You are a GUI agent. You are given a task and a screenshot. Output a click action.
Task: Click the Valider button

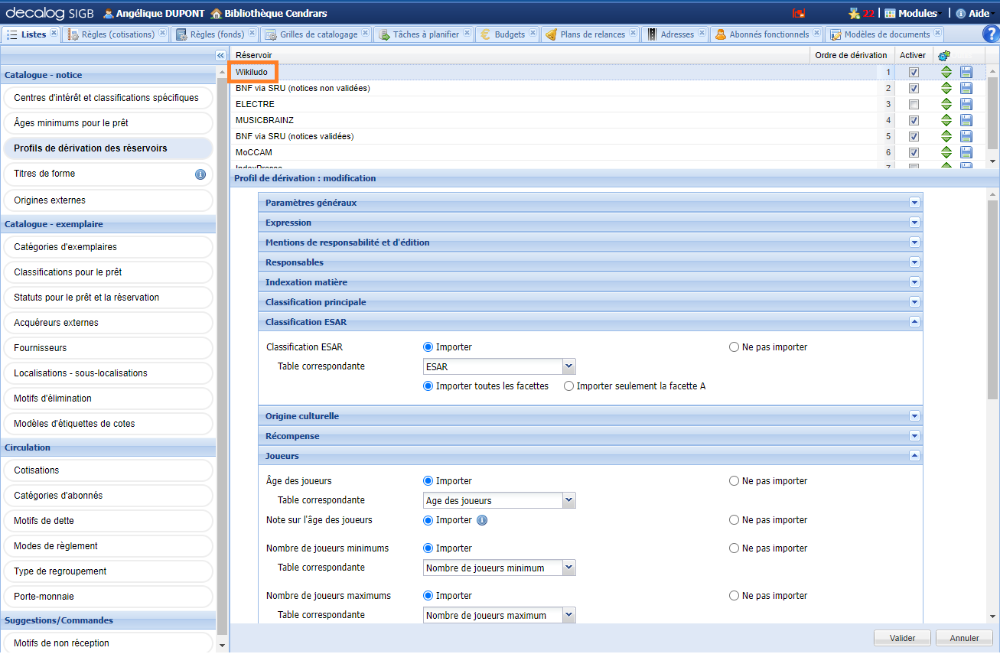902,638
